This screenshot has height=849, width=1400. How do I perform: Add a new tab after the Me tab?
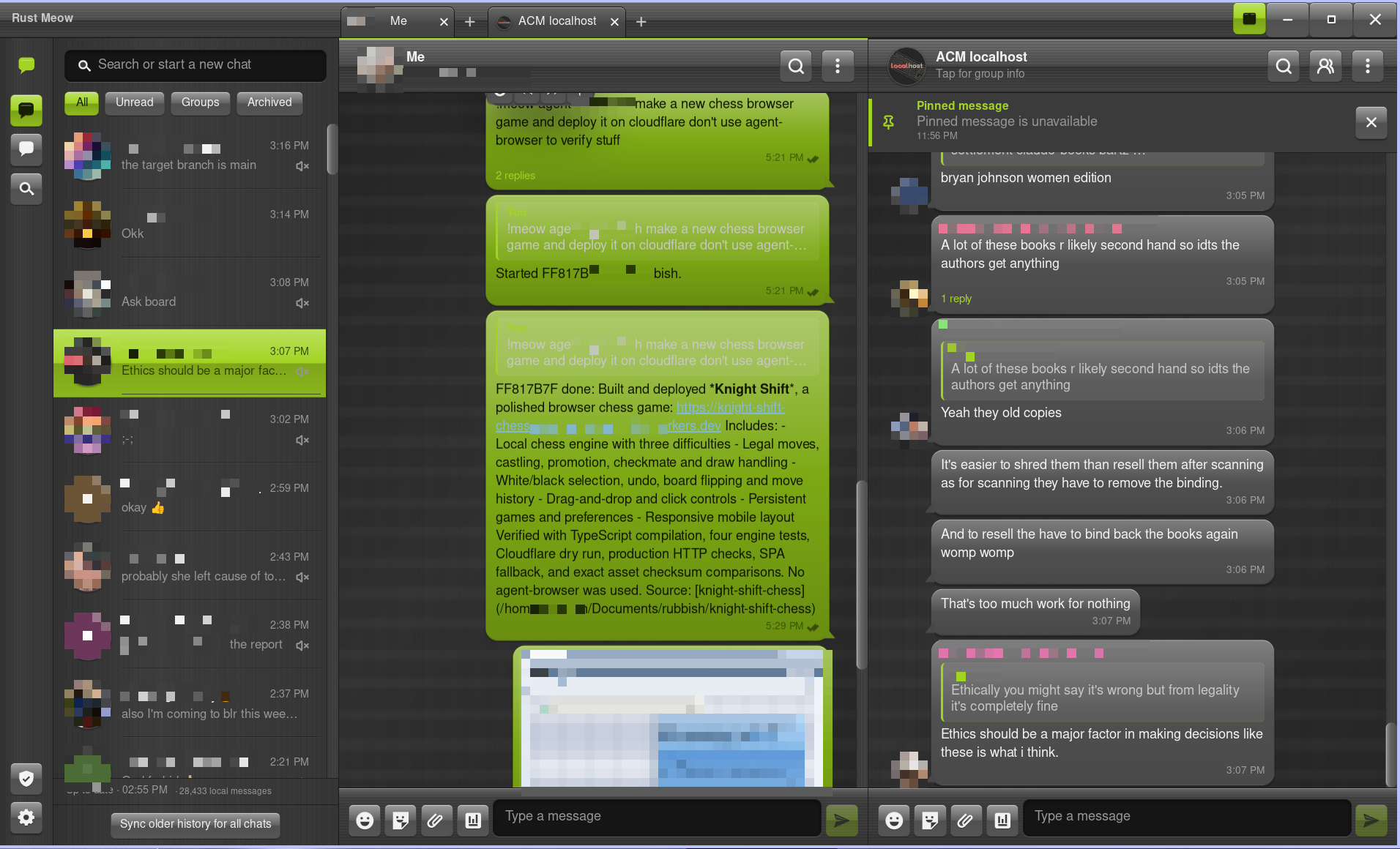470,22
